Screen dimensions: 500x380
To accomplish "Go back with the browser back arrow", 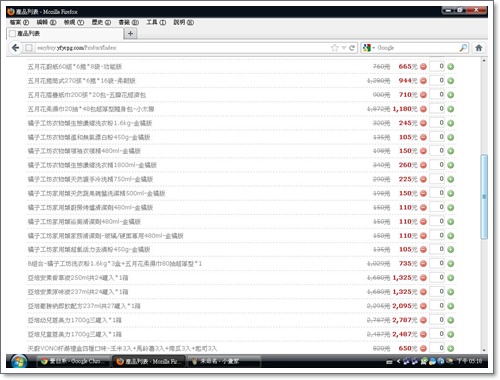I will click(15, 48).
